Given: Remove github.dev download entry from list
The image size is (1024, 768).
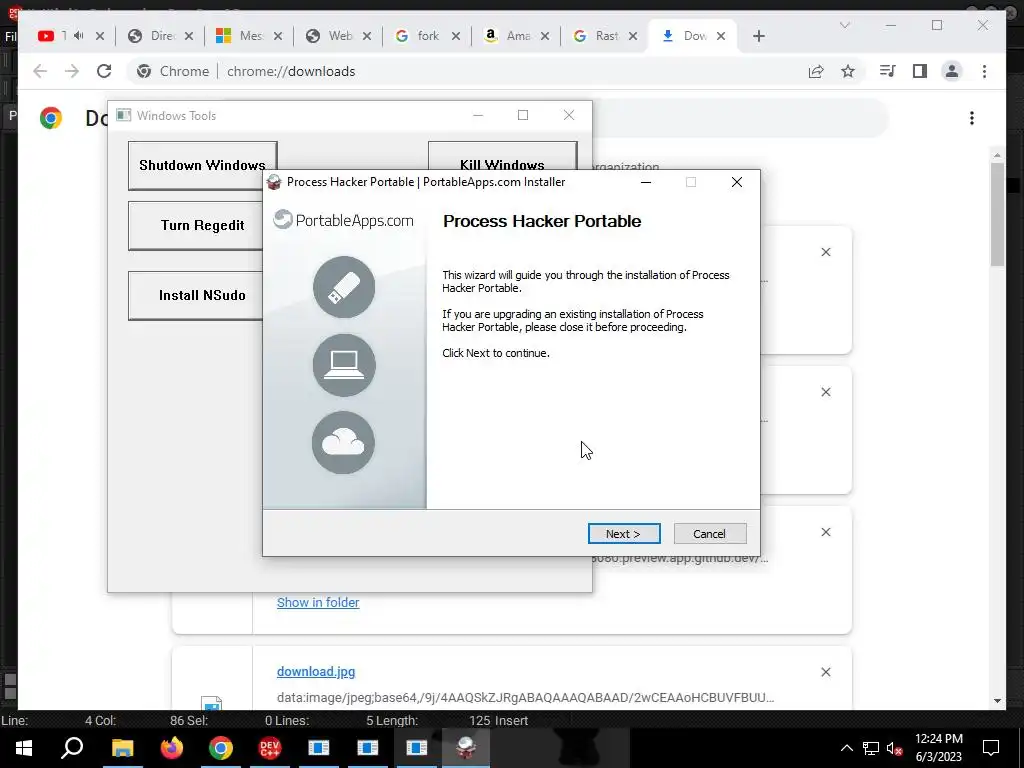Looking at the screenshot, I should point(825,532).
